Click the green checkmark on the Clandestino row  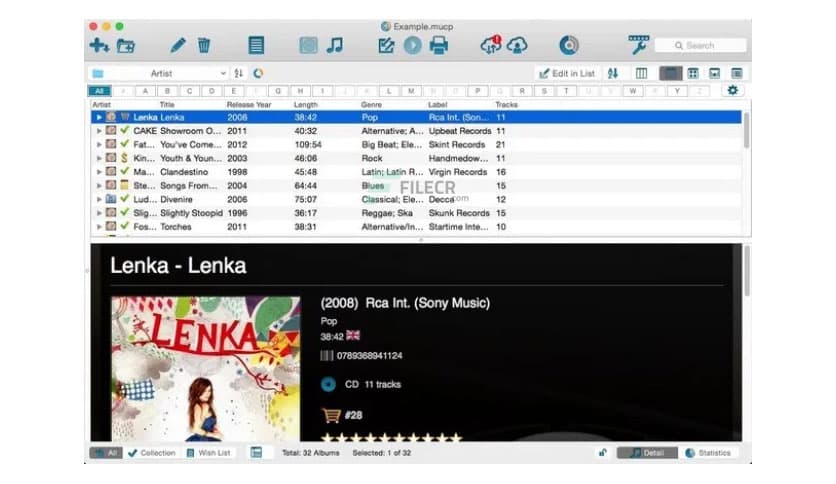124,171
